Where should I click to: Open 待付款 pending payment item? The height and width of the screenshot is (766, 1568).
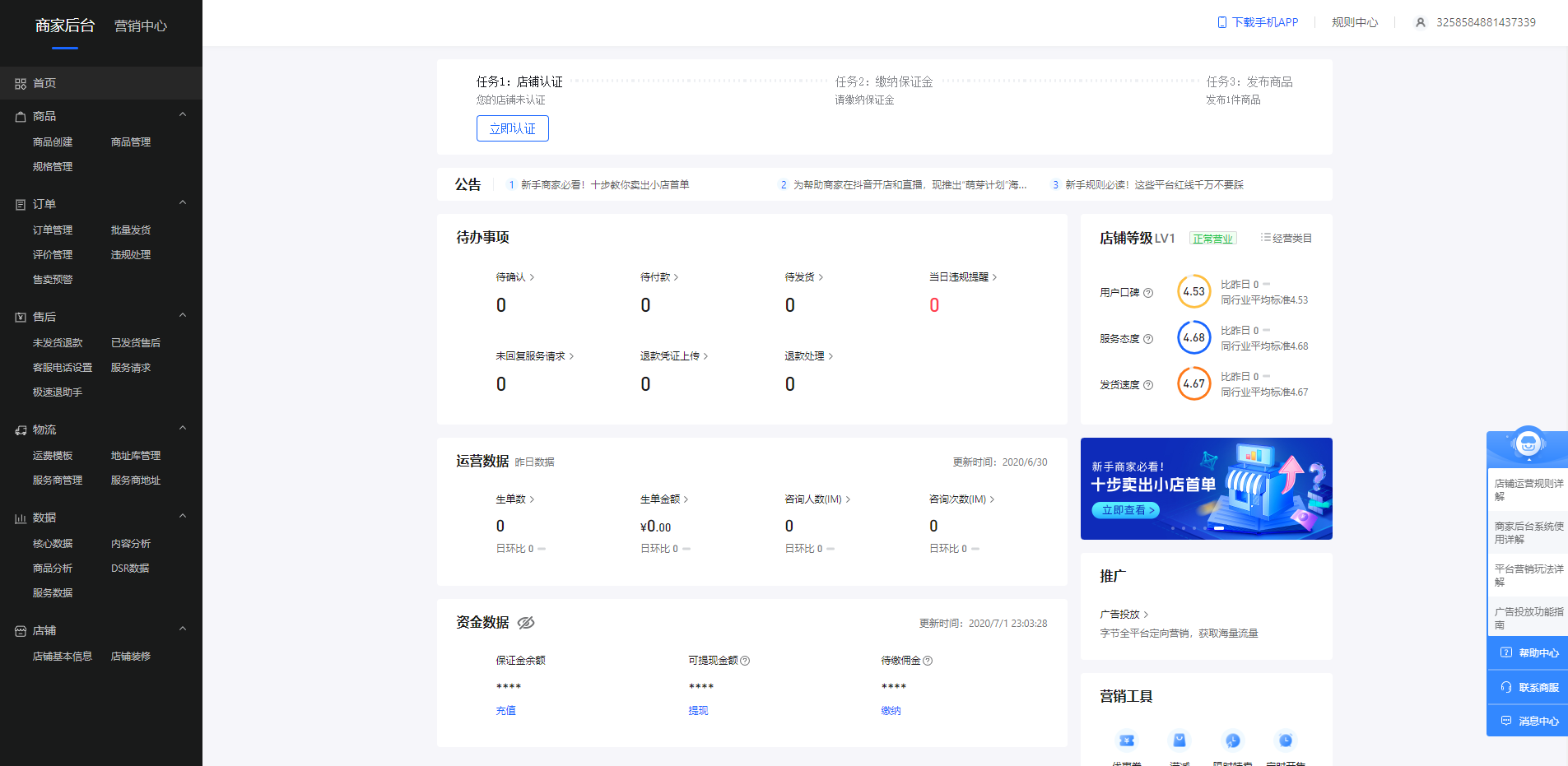point(659,277)
